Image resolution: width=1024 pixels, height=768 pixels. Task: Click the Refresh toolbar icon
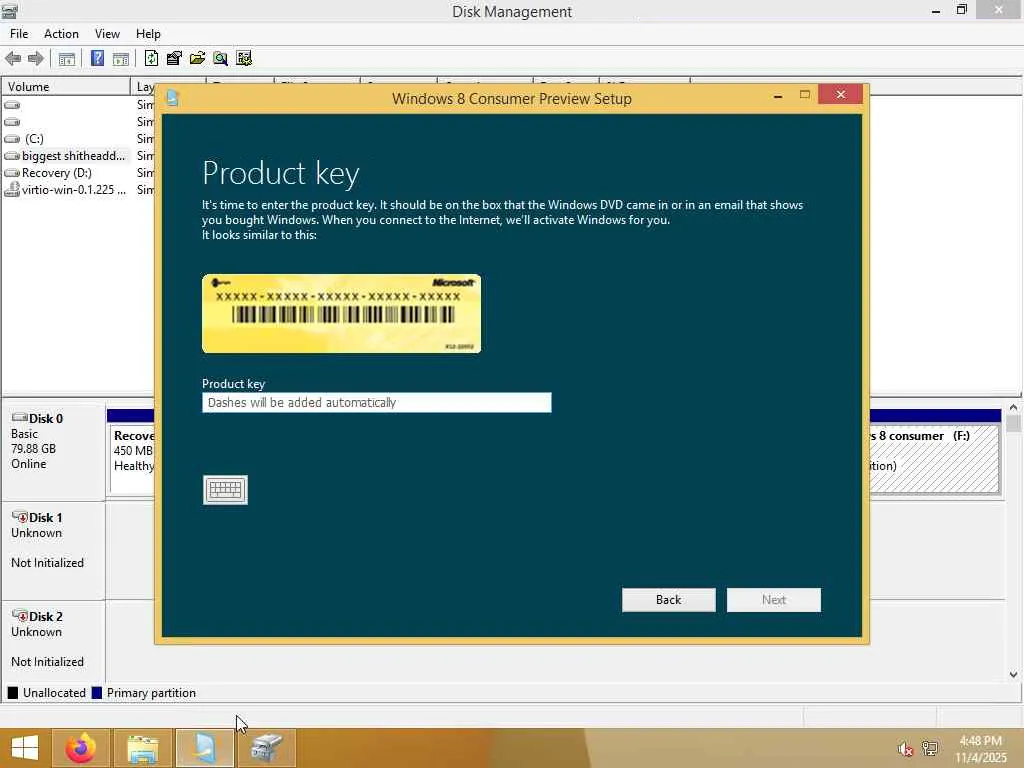(151, 59)
